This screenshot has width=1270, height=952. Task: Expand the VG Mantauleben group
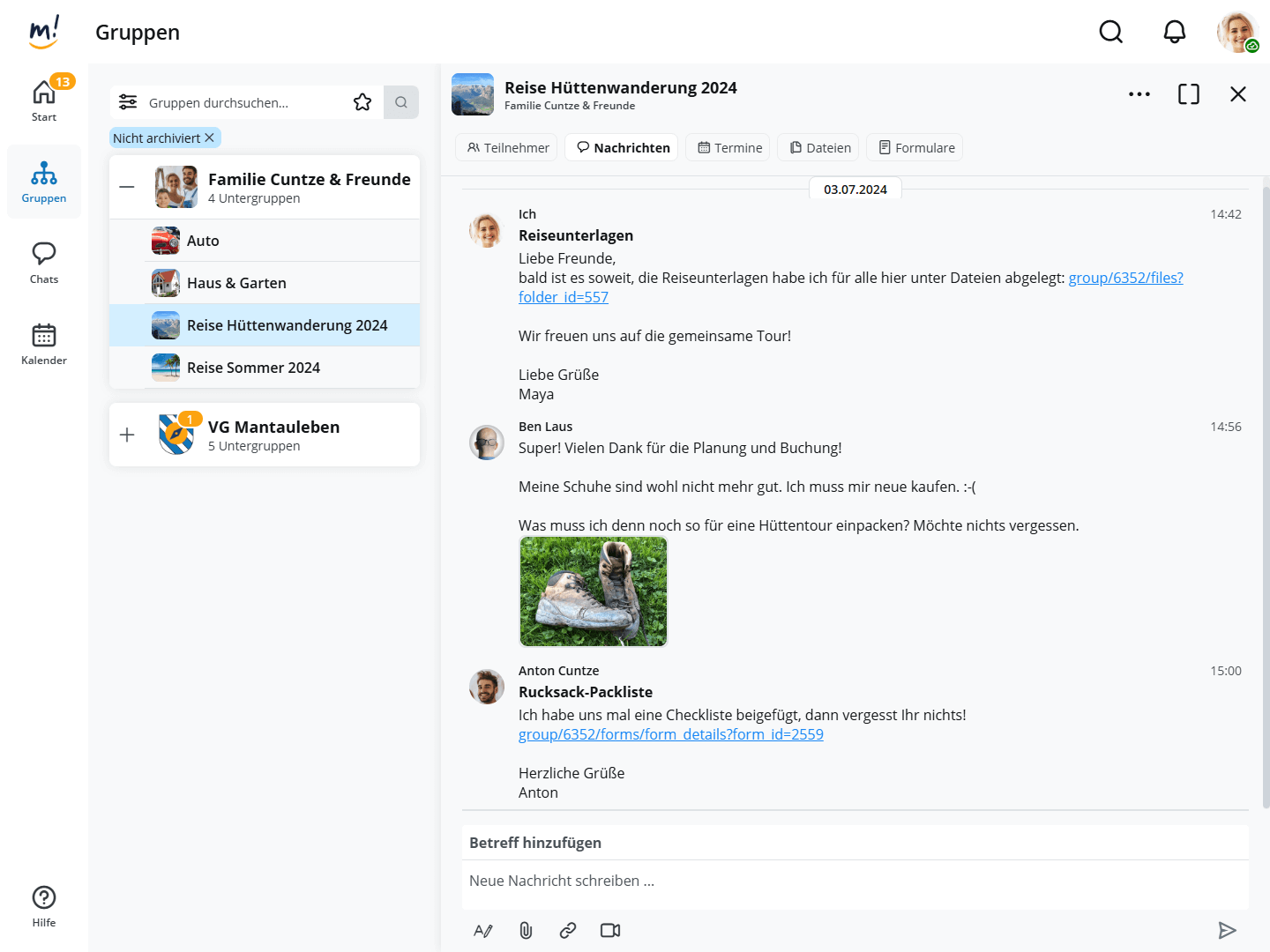pyautogui.click(x=127, y=435)
